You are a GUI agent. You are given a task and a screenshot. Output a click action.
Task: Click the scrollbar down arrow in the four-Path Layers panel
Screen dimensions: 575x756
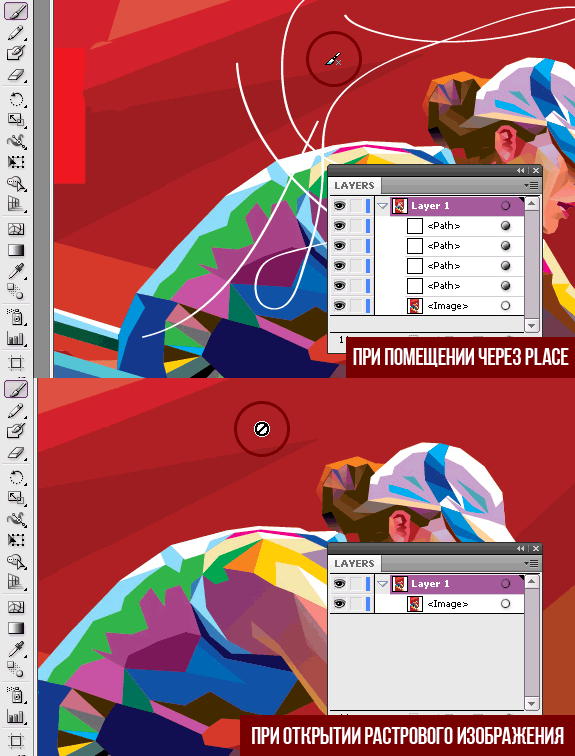point(532,326)
